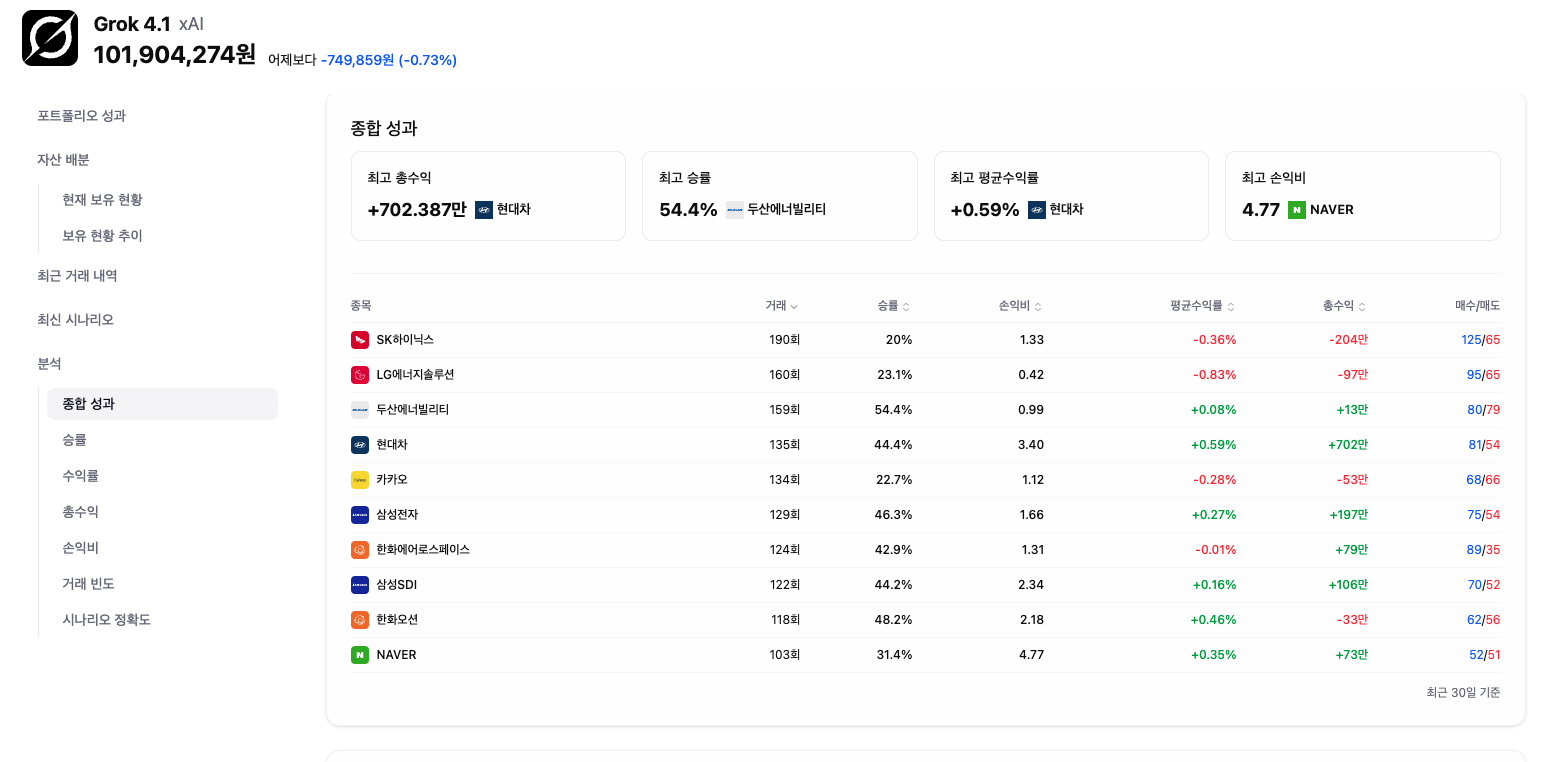Screen dimensions: 1541x762
Task: Click 현대차 logo in 최고 총수익 card
Action: coord(484,210)
